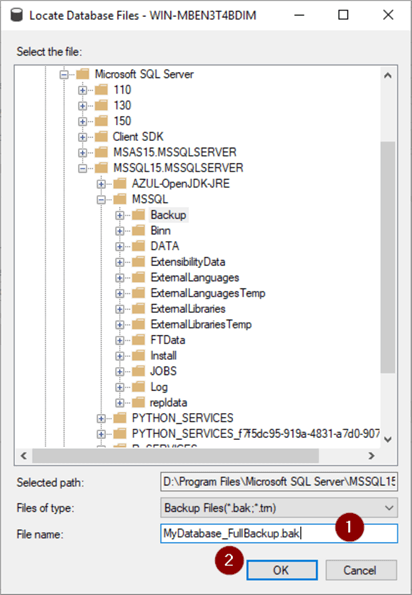Click the FTData folder icon

(138, 340)
